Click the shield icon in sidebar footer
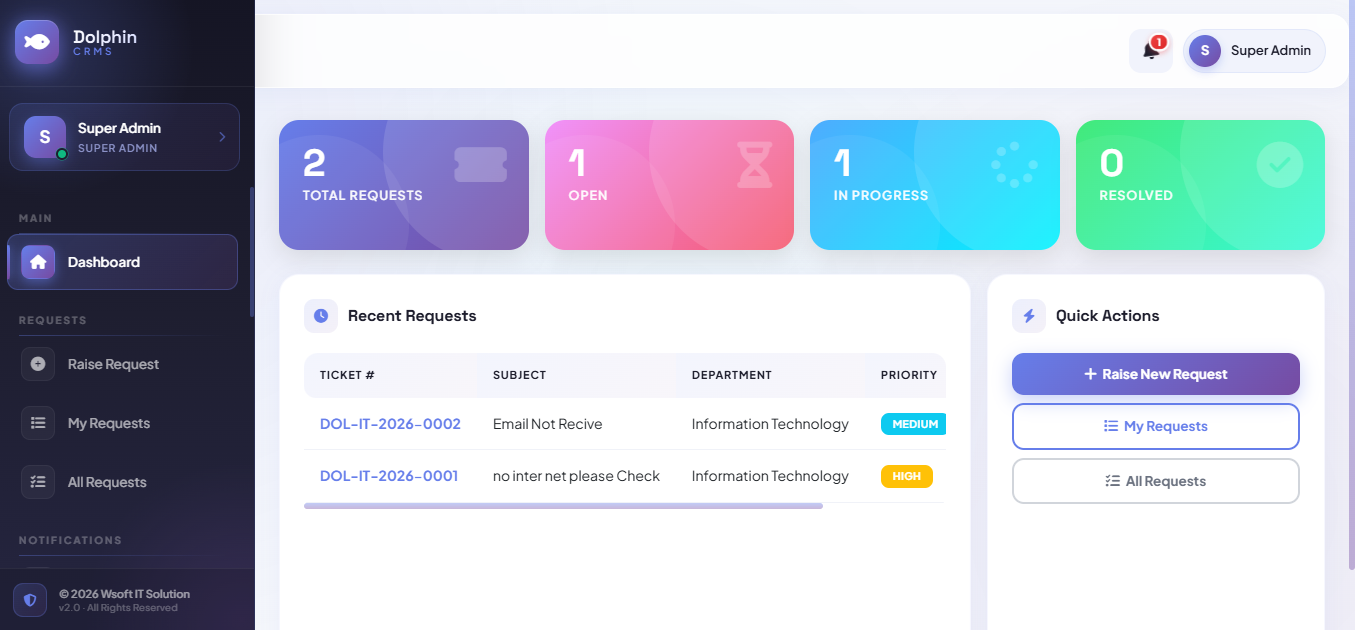The width and height of the screenshot is (1355, 630). click(x=30, y=600)
